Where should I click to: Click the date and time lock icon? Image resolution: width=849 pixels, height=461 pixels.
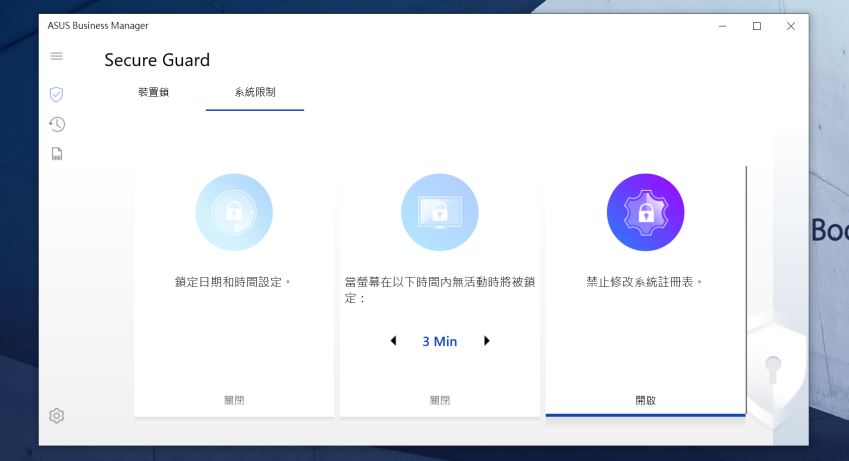234,212
